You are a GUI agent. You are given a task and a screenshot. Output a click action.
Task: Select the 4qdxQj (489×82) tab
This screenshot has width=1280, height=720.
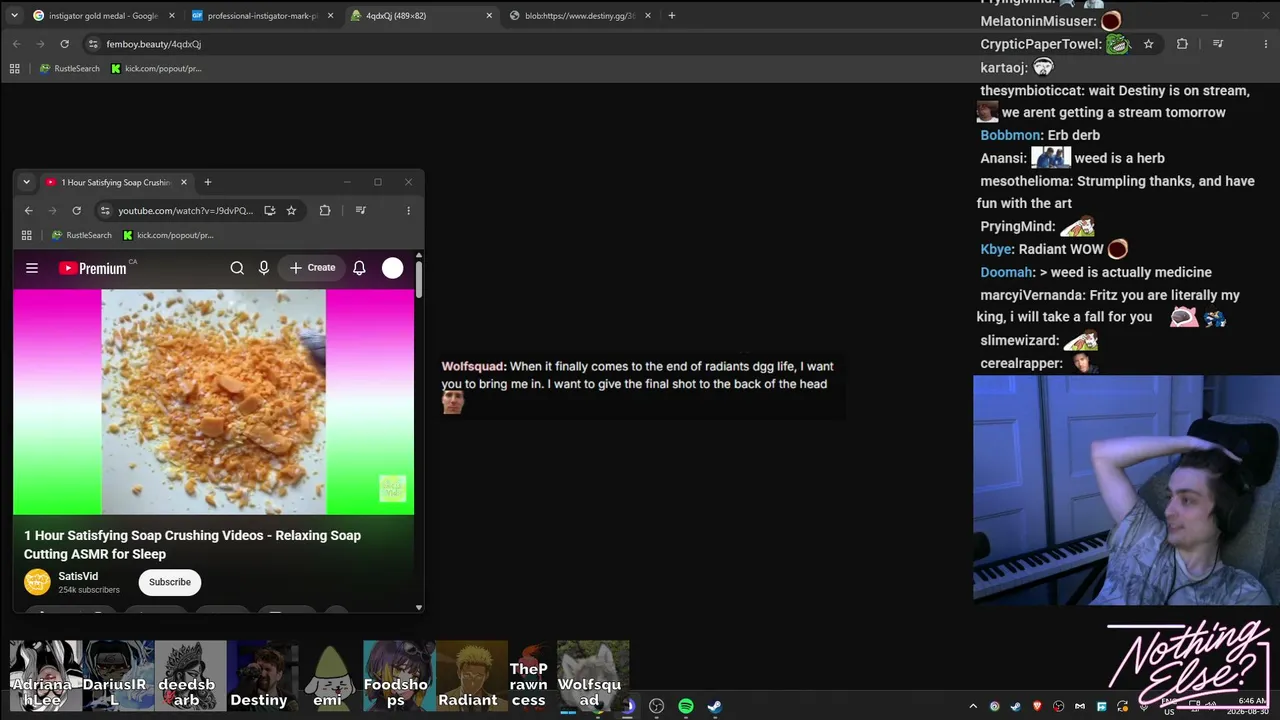point(422,16)
